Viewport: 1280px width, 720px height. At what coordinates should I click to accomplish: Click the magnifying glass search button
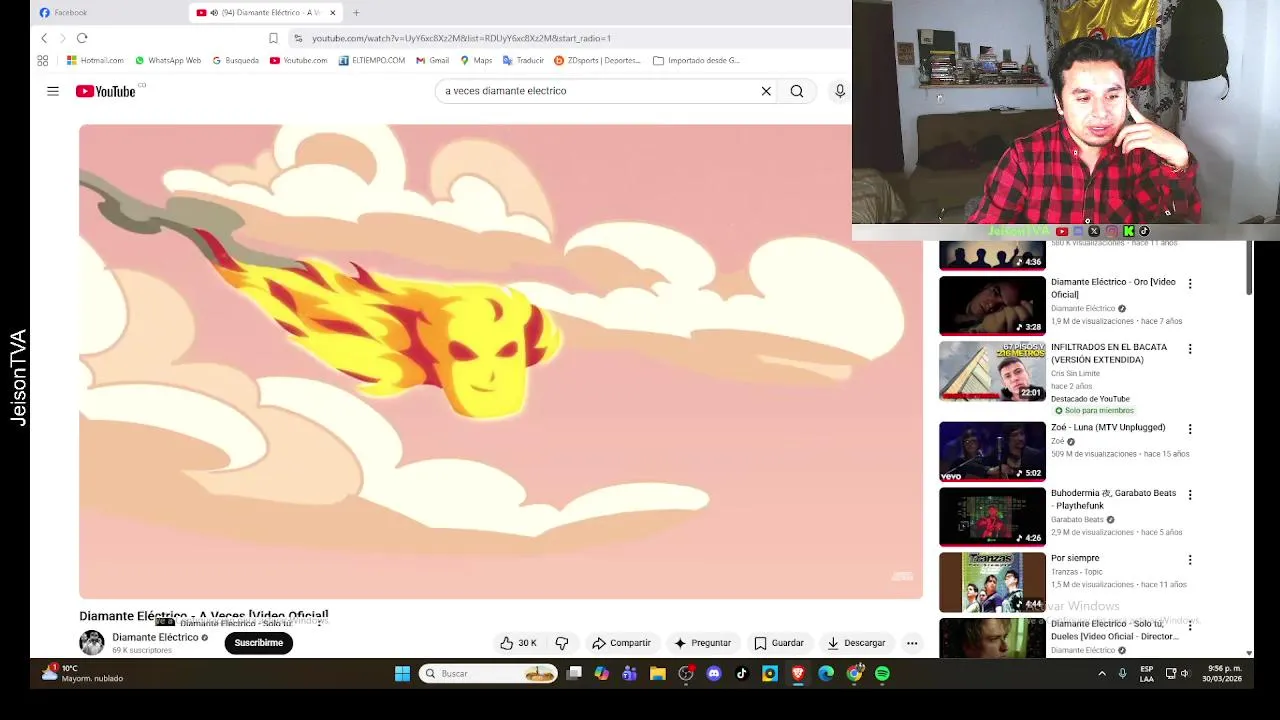click(x=797, y=91)
